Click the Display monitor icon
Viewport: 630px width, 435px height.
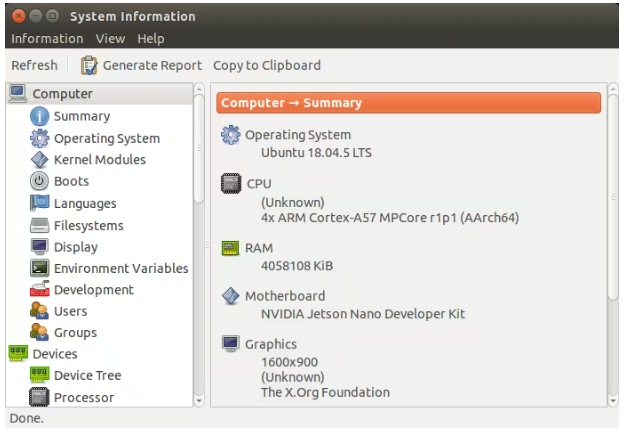pyautogui.click(x=40, y=247)
